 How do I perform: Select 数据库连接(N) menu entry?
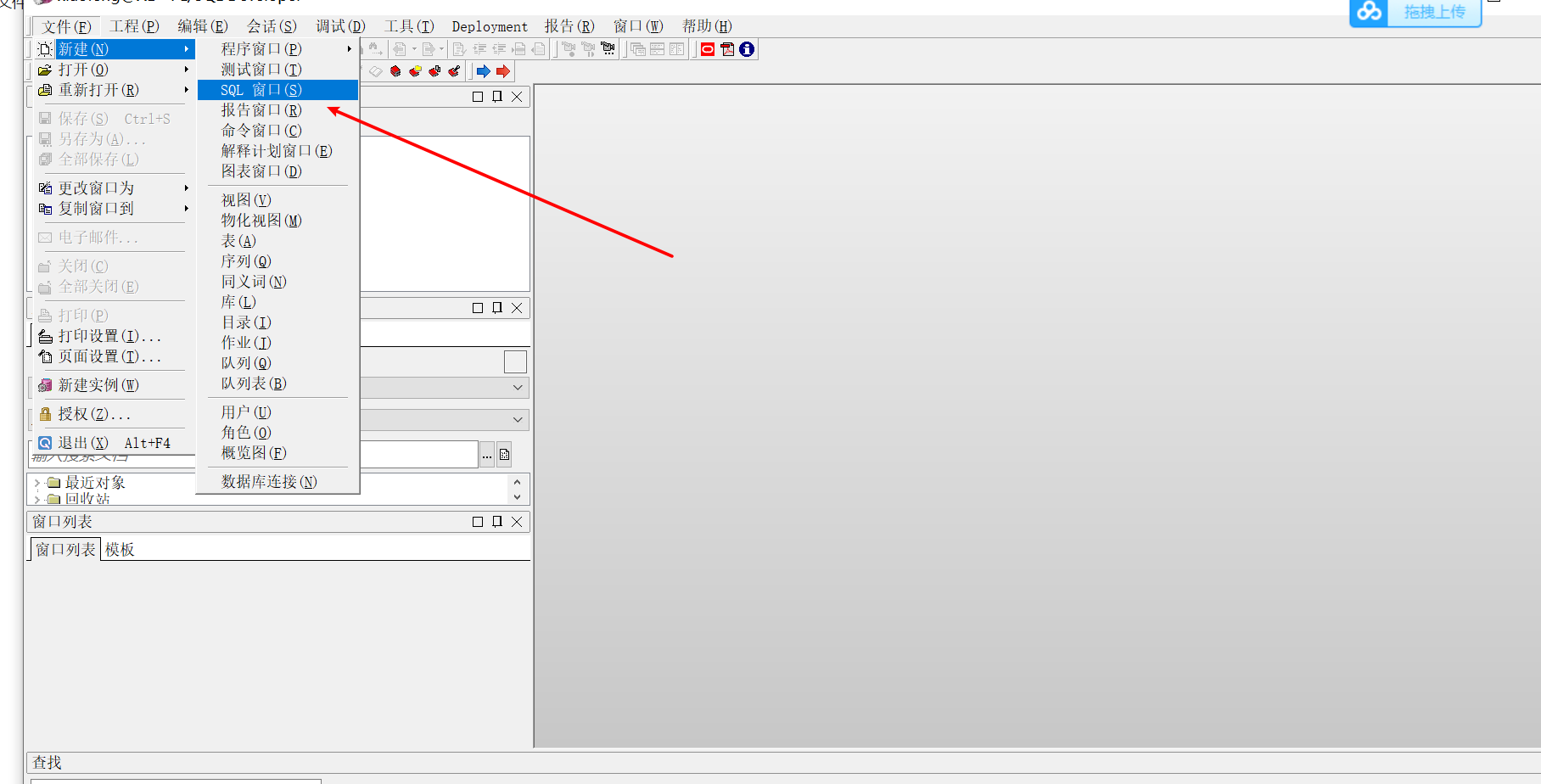click(x=278, y=482)
